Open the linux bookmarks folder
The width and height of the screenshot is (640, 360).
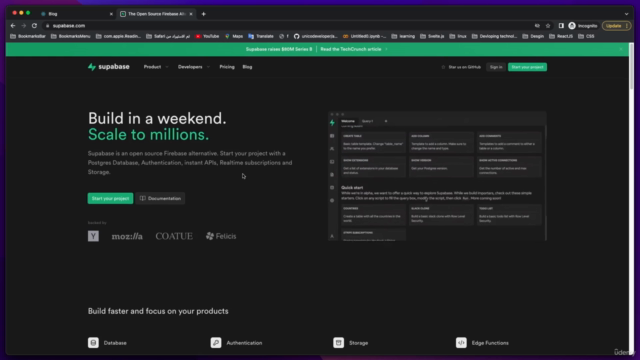(x=458, y=36)
